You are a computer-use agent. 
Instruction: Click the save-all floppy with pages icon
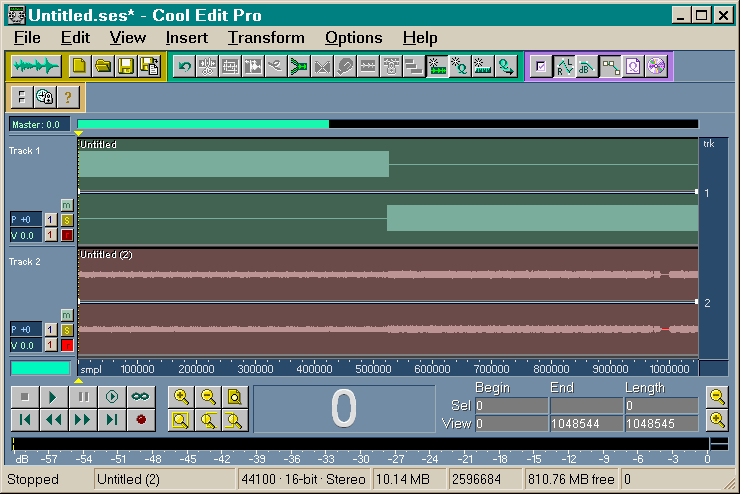[x=149, y=67]
